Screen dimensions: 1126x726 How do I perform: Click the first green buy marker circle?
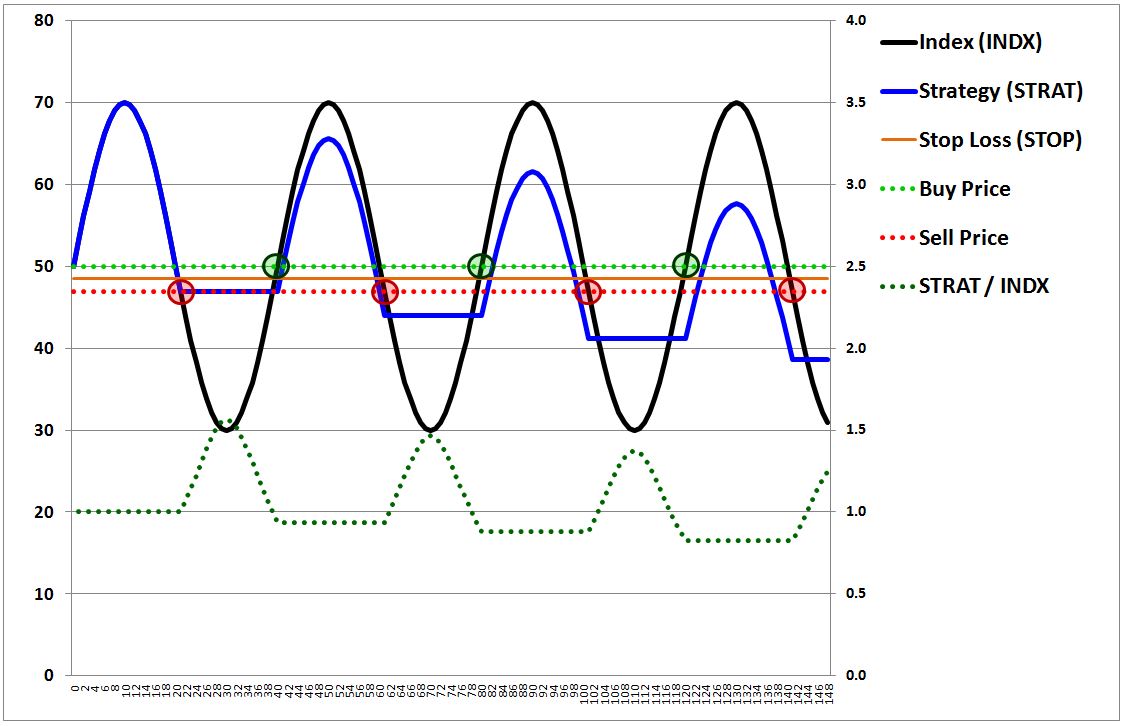point(276,266)
